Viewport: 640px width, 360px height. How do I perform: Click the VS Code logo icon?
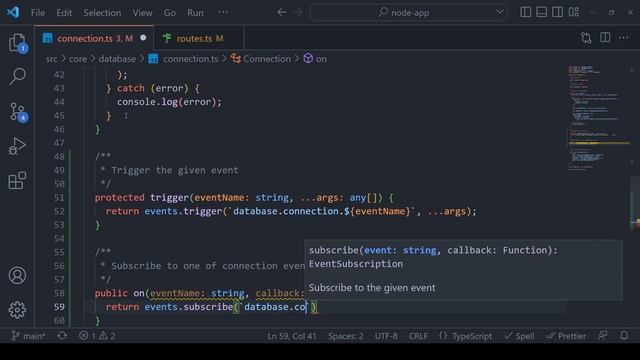click(13, 12)
